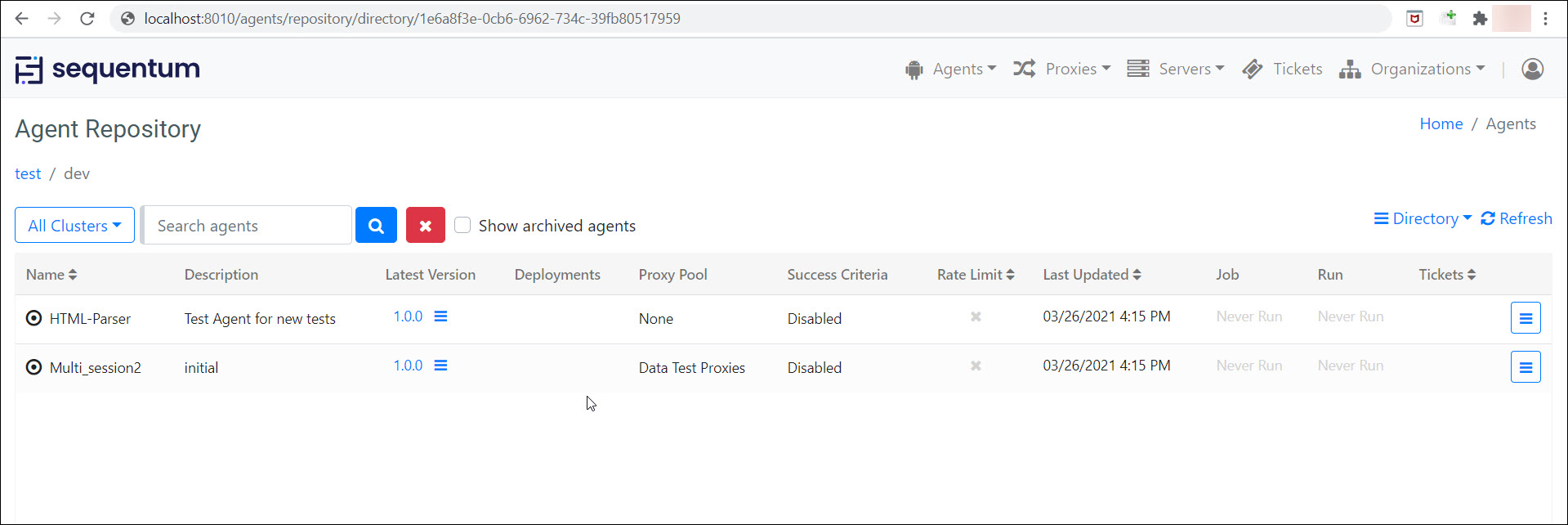Open the HTML-Parser agent

pos(90,318)
